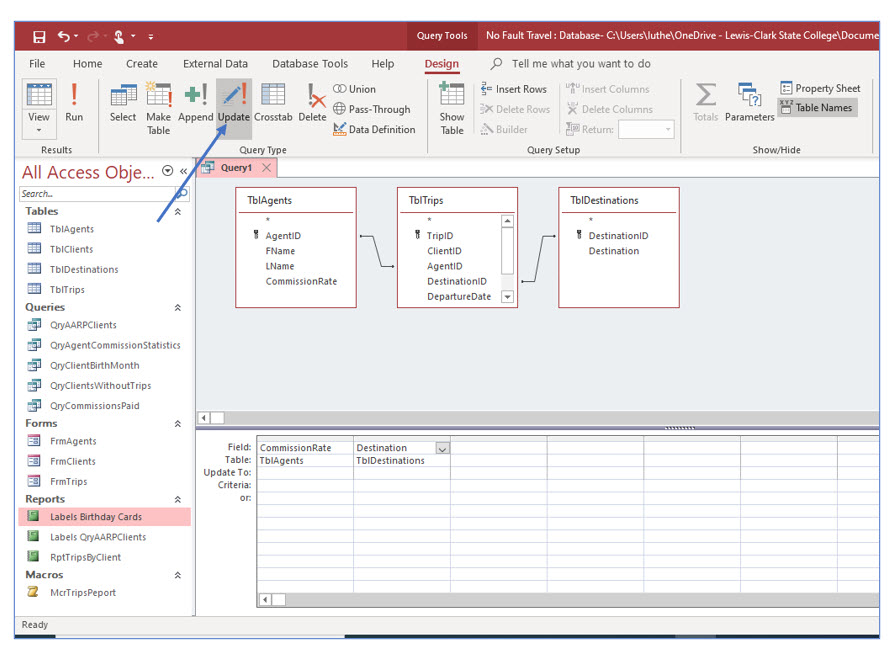Toggle the Property Sheet pane
Screen dimensions: 896x650
click(820, 88)
